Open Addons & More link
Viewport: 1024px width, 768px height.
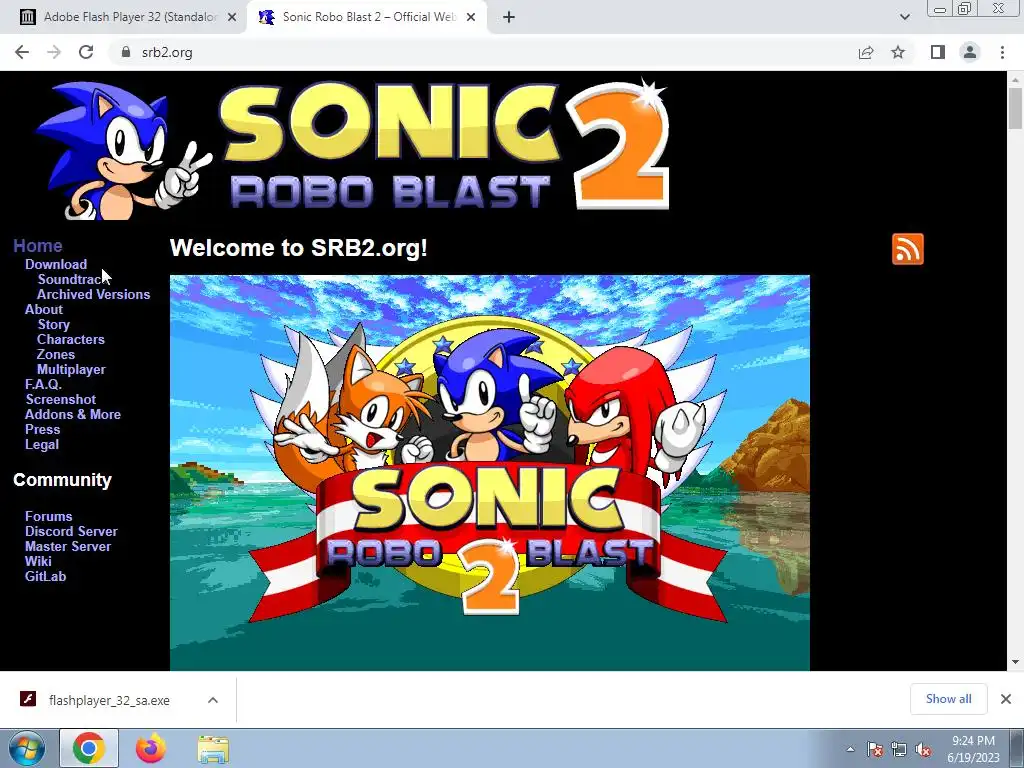tap(72, 414)
